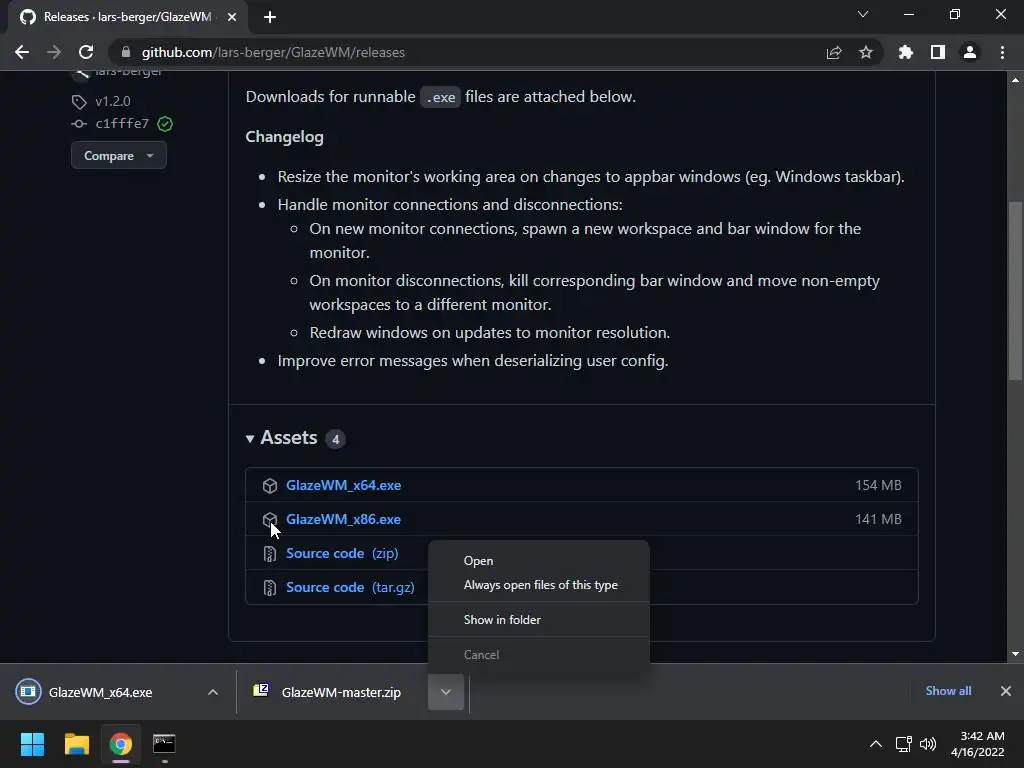Click the 154 MB file size text
Viewport: 1024px width, 768px height.
(x=878, y=485)
